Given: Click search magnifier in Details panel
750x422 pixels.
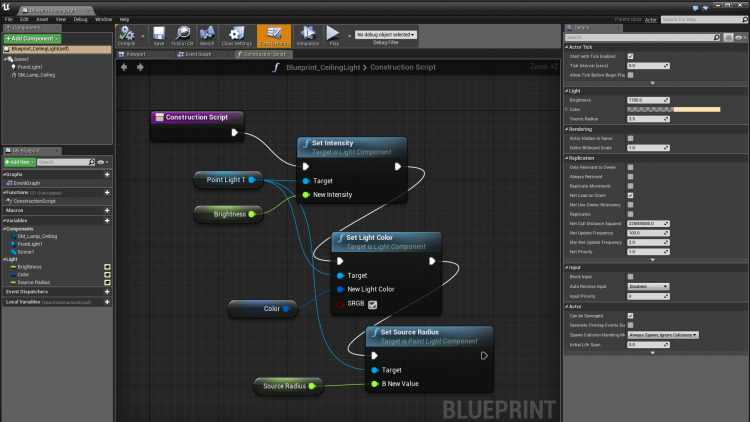Looking at the screenshot, I should click(x=717, y=37).
